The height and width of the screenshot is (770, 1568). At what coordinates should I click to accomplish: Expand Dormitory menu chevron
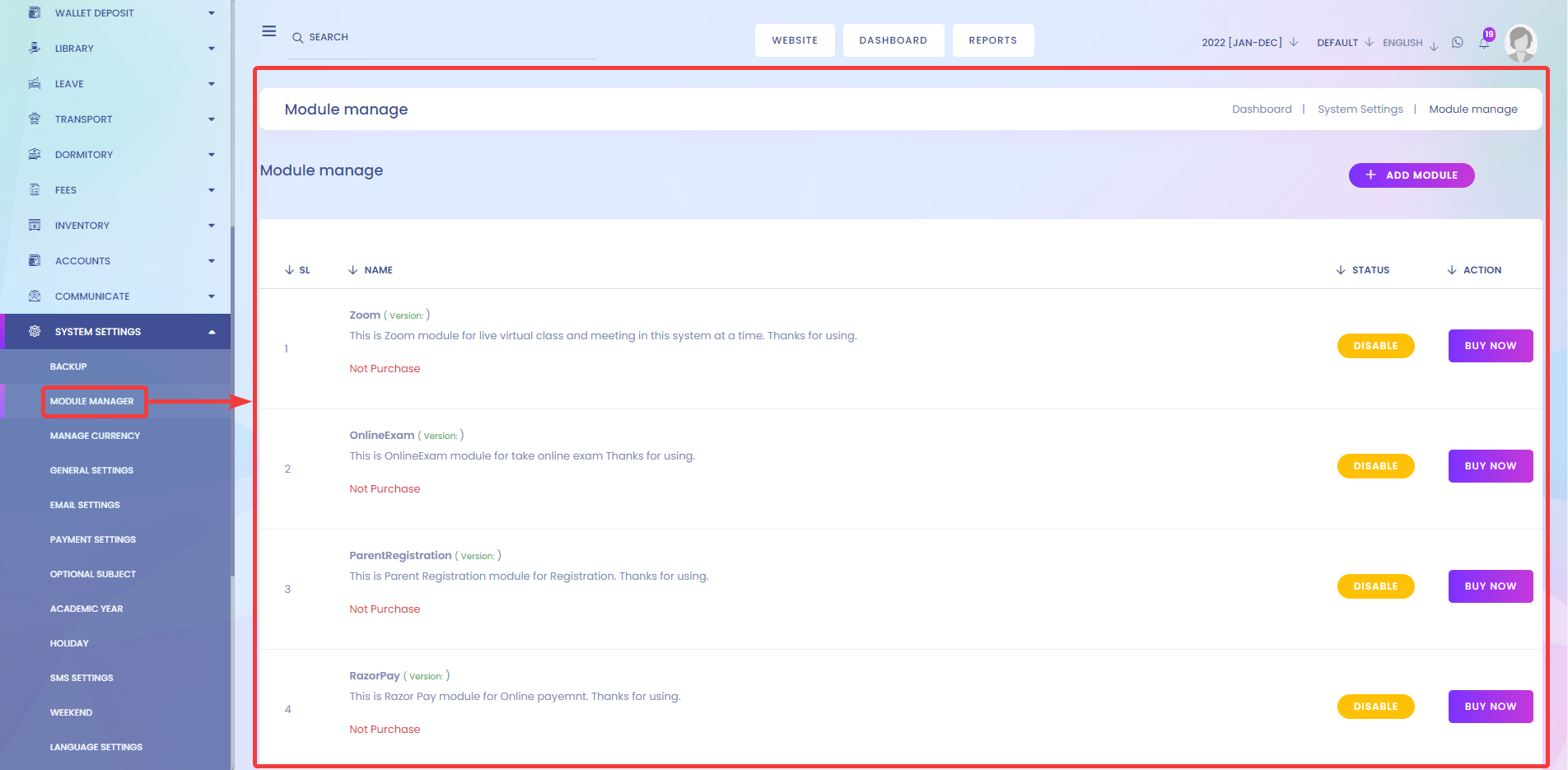[212, 155]
